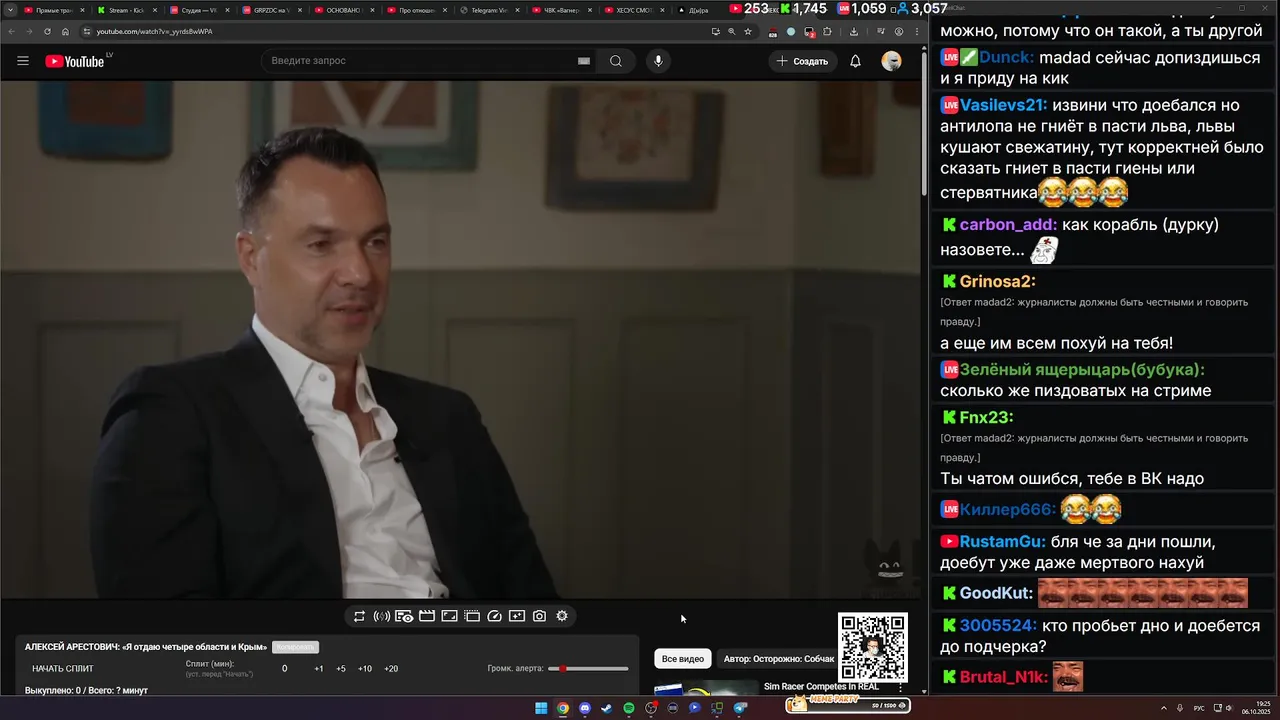This screenshot has height=720, width=1280.
Task: Click the YouTube search magnifier button
Action: coord(616,61)
